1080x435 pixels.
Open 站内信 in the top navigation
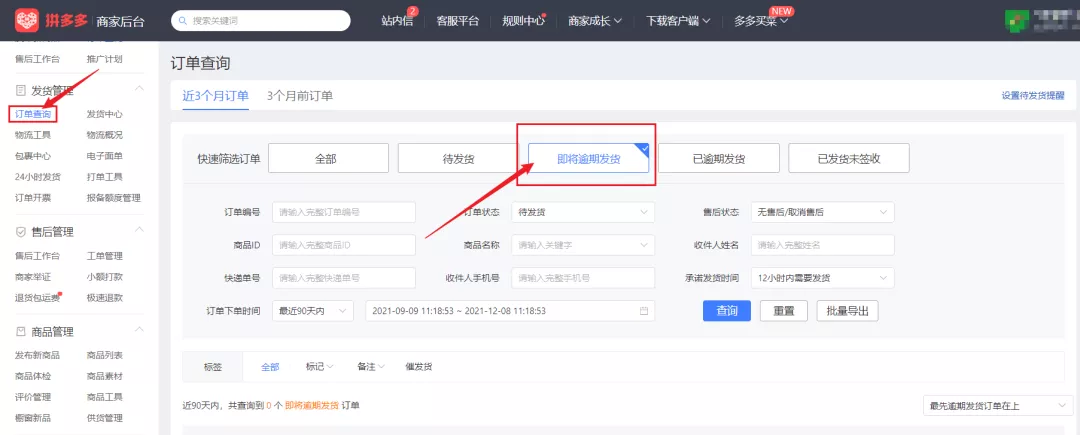tap(397, 21)
